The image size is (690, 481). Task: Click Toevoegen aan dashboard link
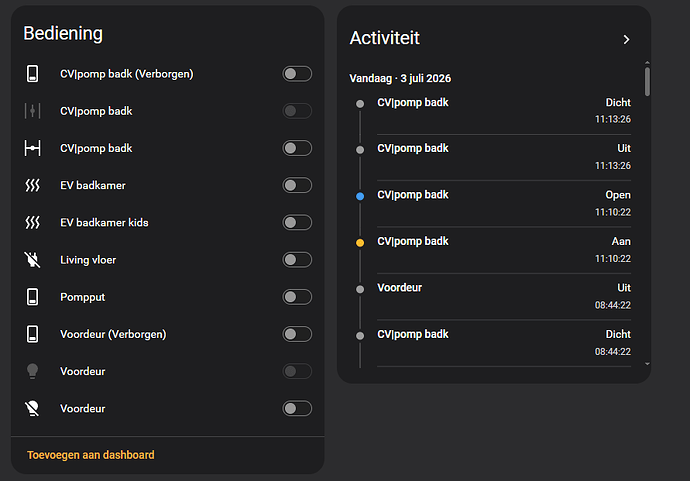click(91, 455)
